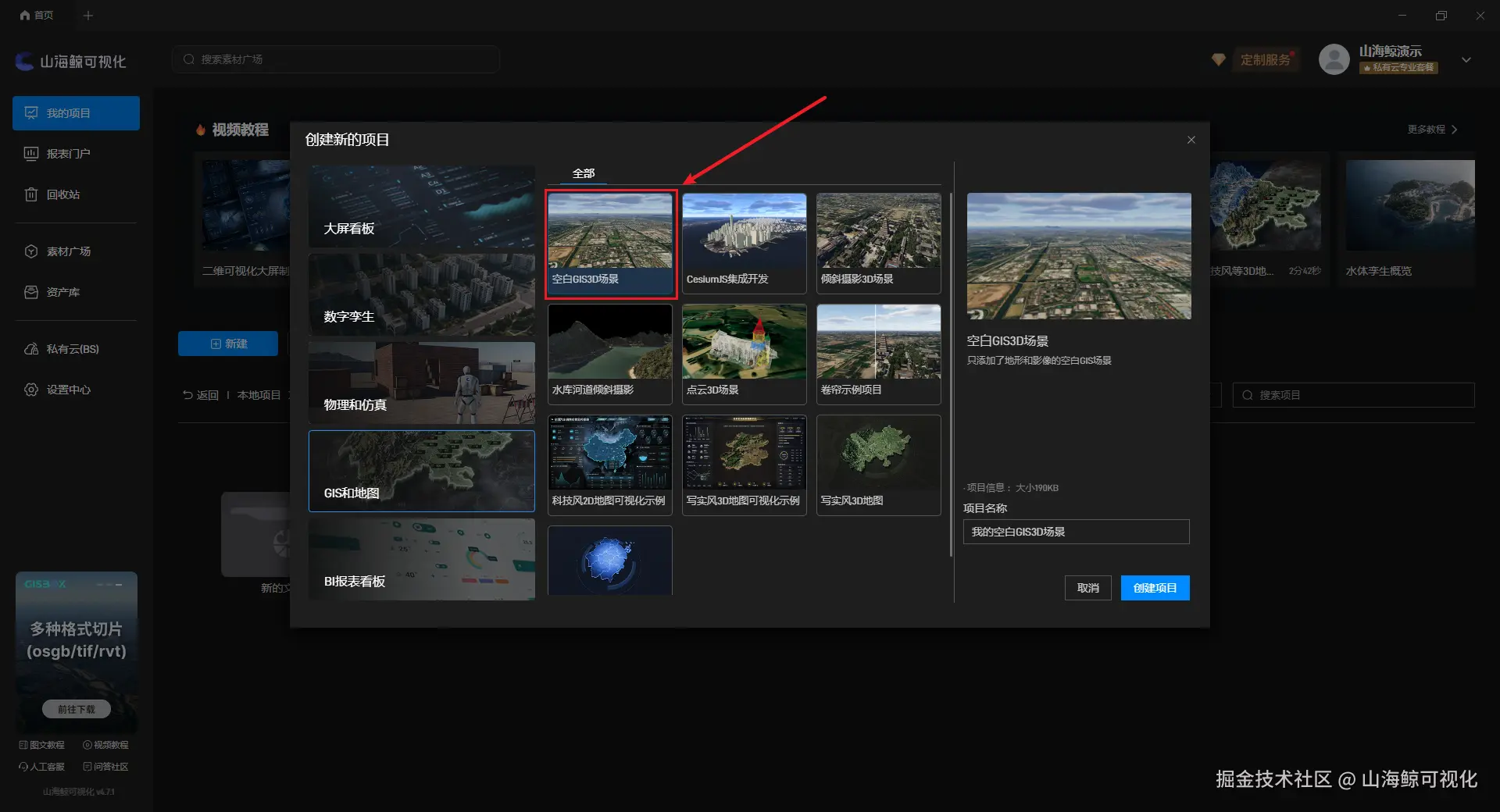Click the 前往下载 button
Screen dimensions: 1500x812
[x=77, y=709]
